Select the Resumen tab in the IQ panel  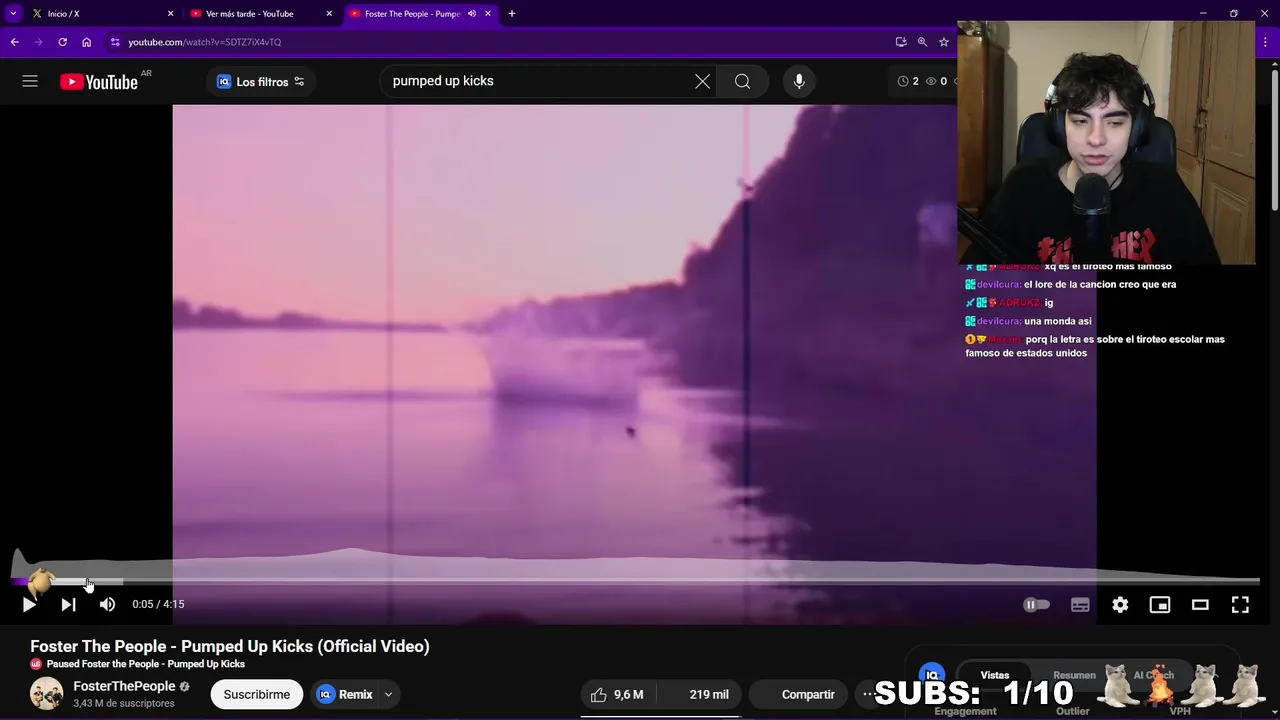(1074, 675)
